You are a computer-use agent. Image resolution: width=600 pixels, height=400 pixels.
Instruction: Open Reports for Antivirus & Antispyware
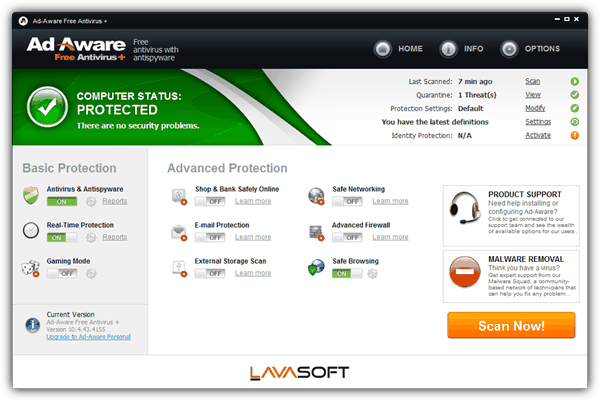coord(114,201)
